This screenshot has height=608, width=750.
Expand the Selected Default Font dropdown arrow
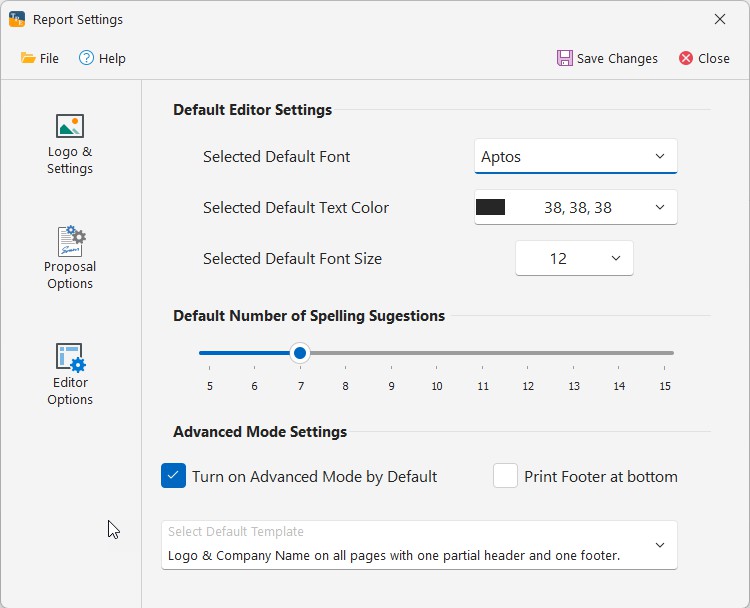click(660, 156)
